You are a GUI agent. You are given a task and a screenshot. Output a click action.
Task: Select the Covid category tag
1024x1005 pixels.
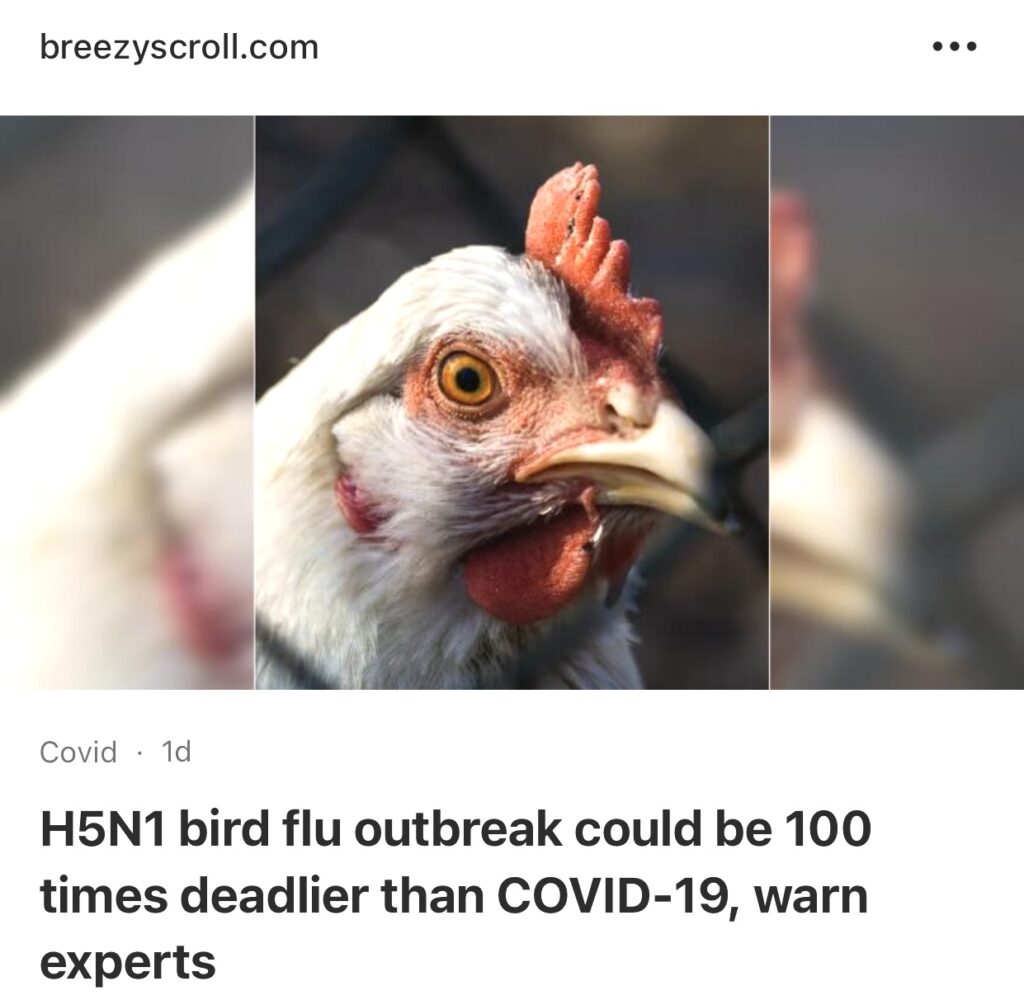coord(78,752)
